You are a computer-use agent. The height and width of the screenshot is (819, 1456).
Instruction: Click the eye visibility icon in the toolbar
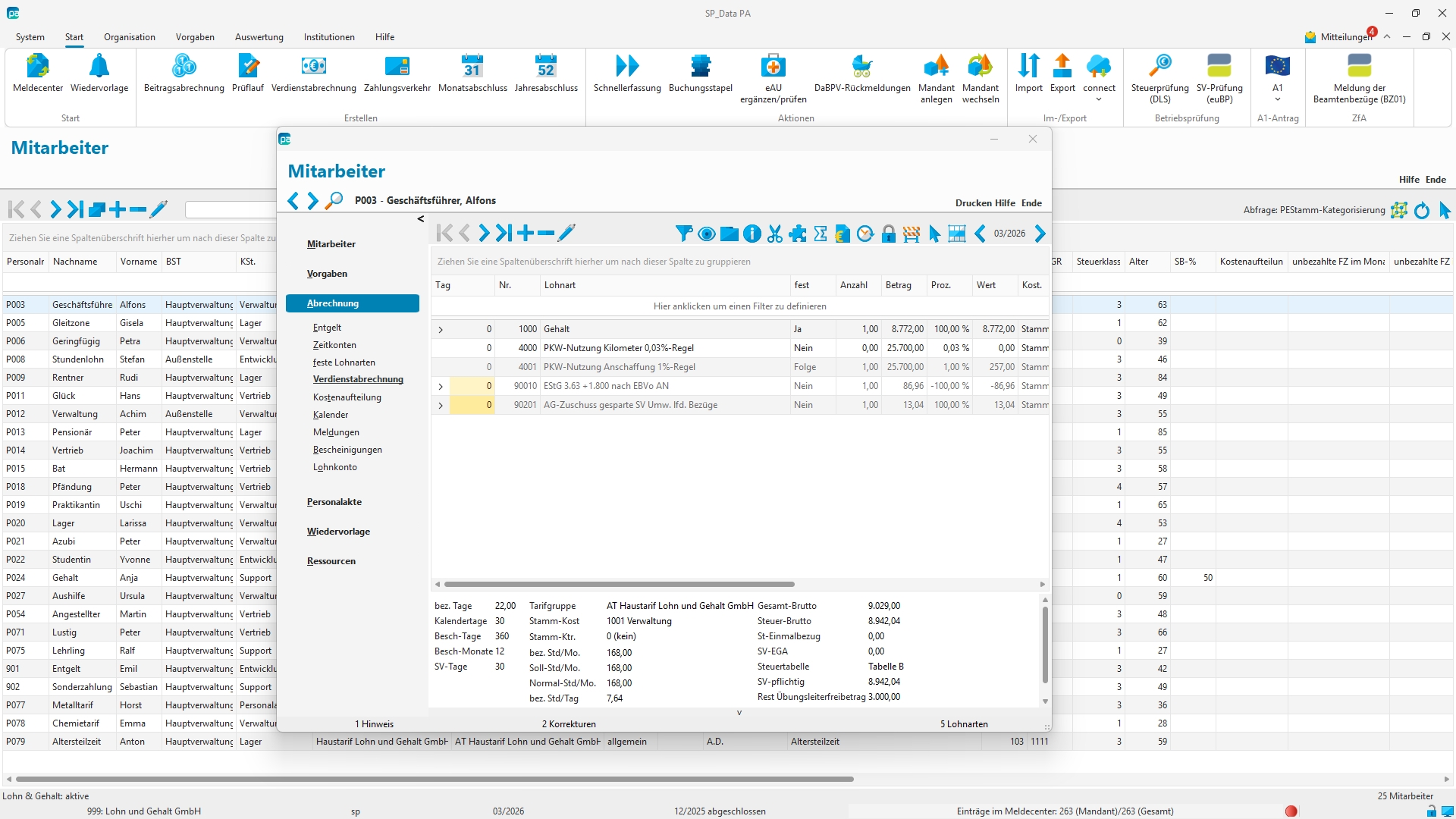706,234
